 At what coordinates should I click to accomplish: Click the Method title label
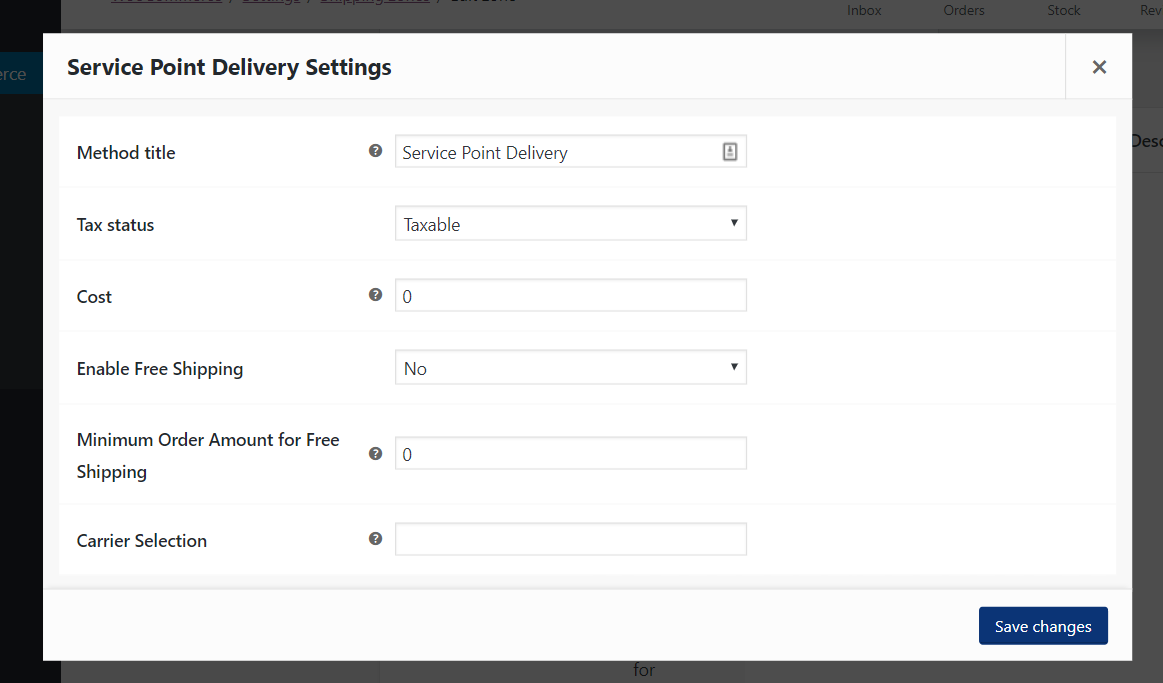(126, 153)
